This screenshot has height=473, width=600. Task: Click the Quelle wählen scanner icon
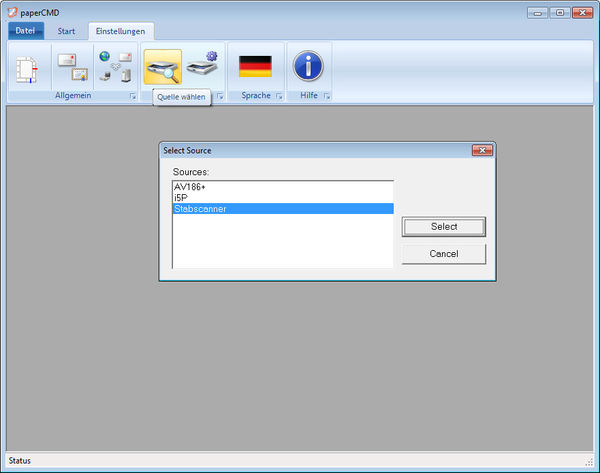(163, 67)
